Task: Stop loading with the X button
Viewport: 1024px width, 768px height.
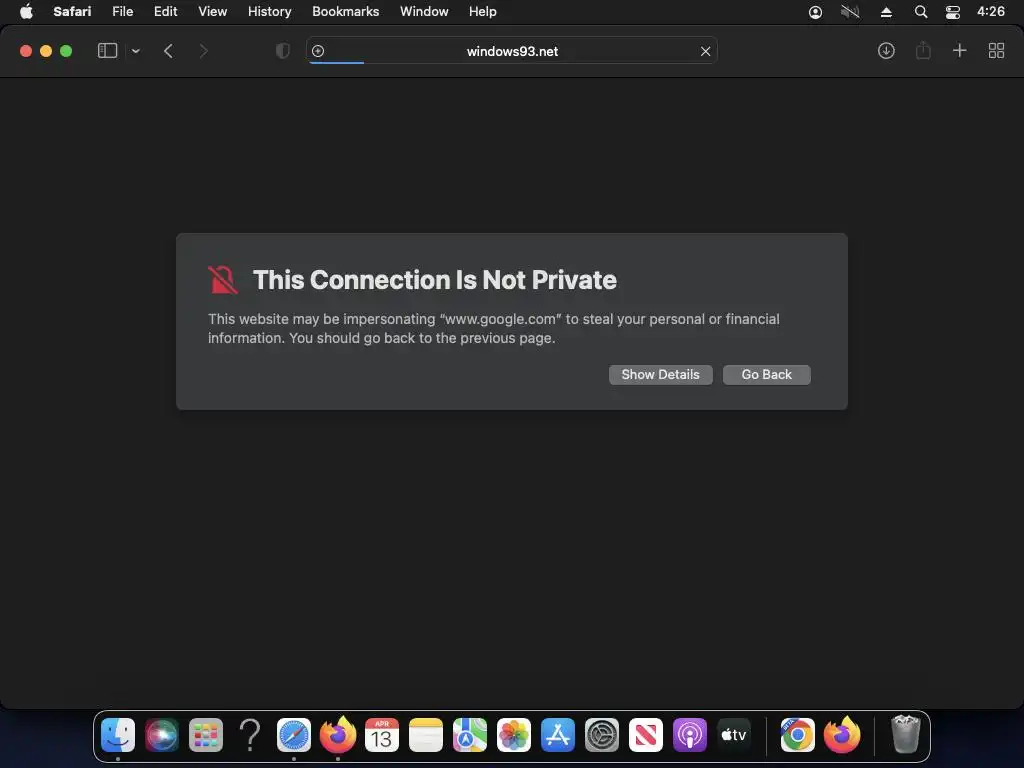Action: [705, 51]
